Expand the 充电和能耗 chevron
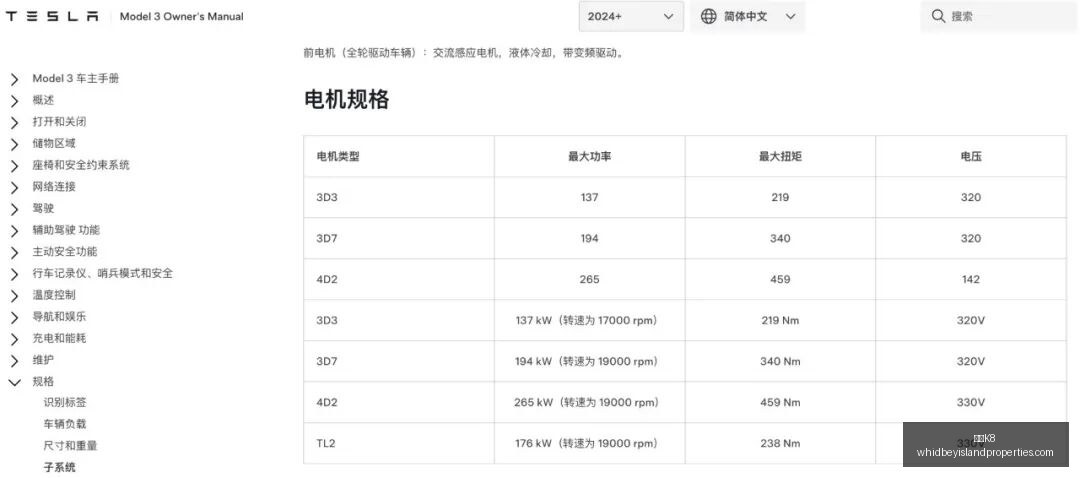Image resolution: width=1080 pixels, height=478 pixels. 14,339
